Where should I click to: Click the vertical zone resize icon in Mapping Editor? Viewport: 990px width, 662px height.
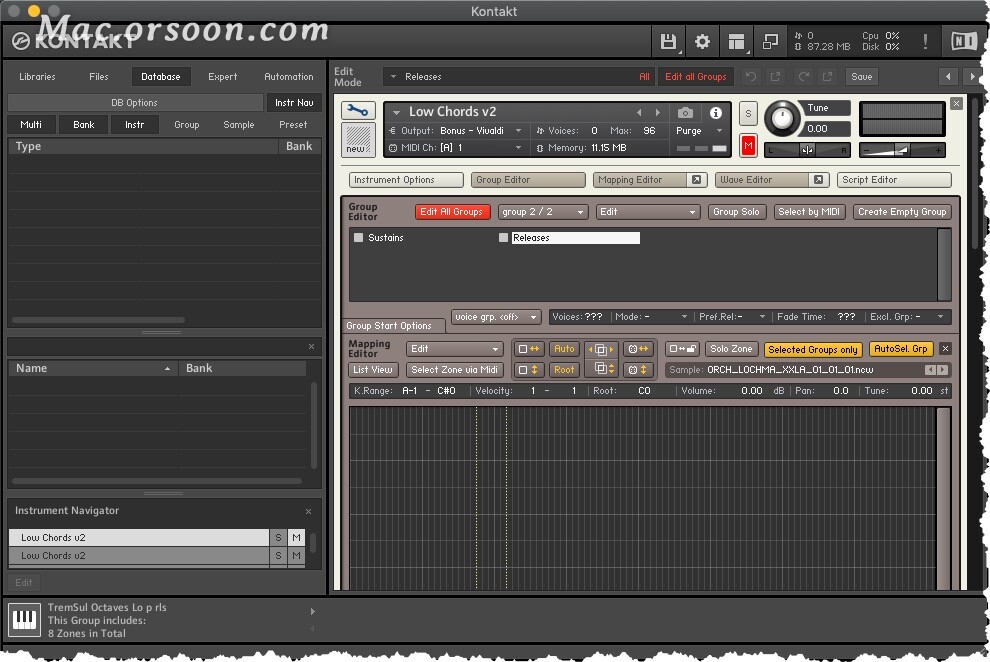(x=529, y=370)
